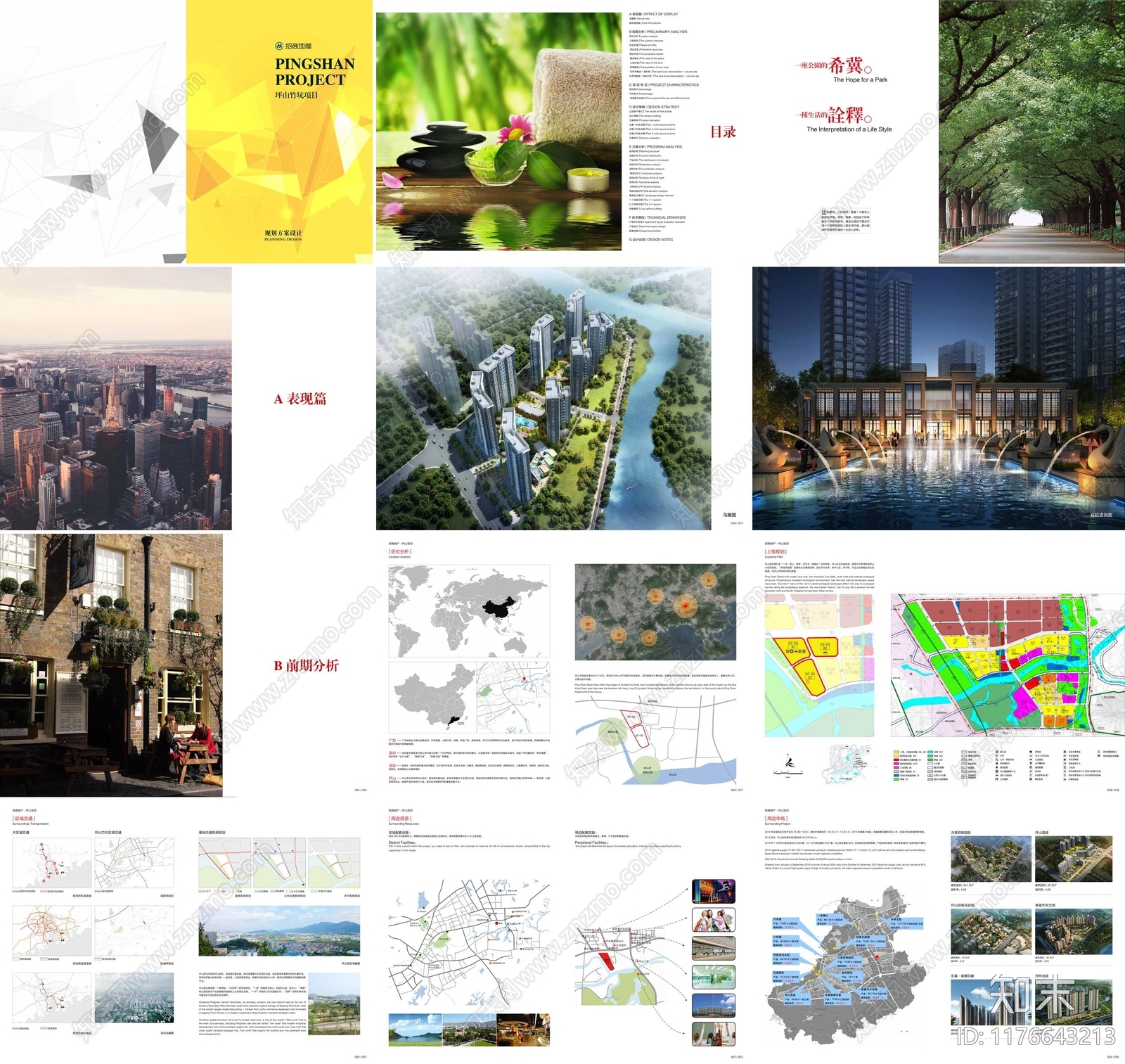The width and height of the screenshot is (1125, 1064).
Task: Open the lake landscape photo below the road map
Action: tap(415, 1030)
